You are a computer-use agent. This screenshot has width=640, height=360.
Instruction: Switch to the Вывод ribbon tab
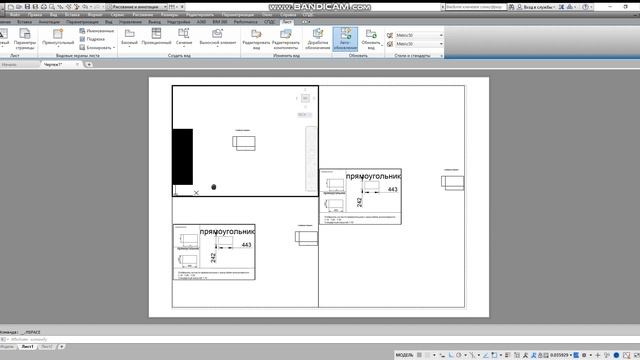tap(154, 22)
